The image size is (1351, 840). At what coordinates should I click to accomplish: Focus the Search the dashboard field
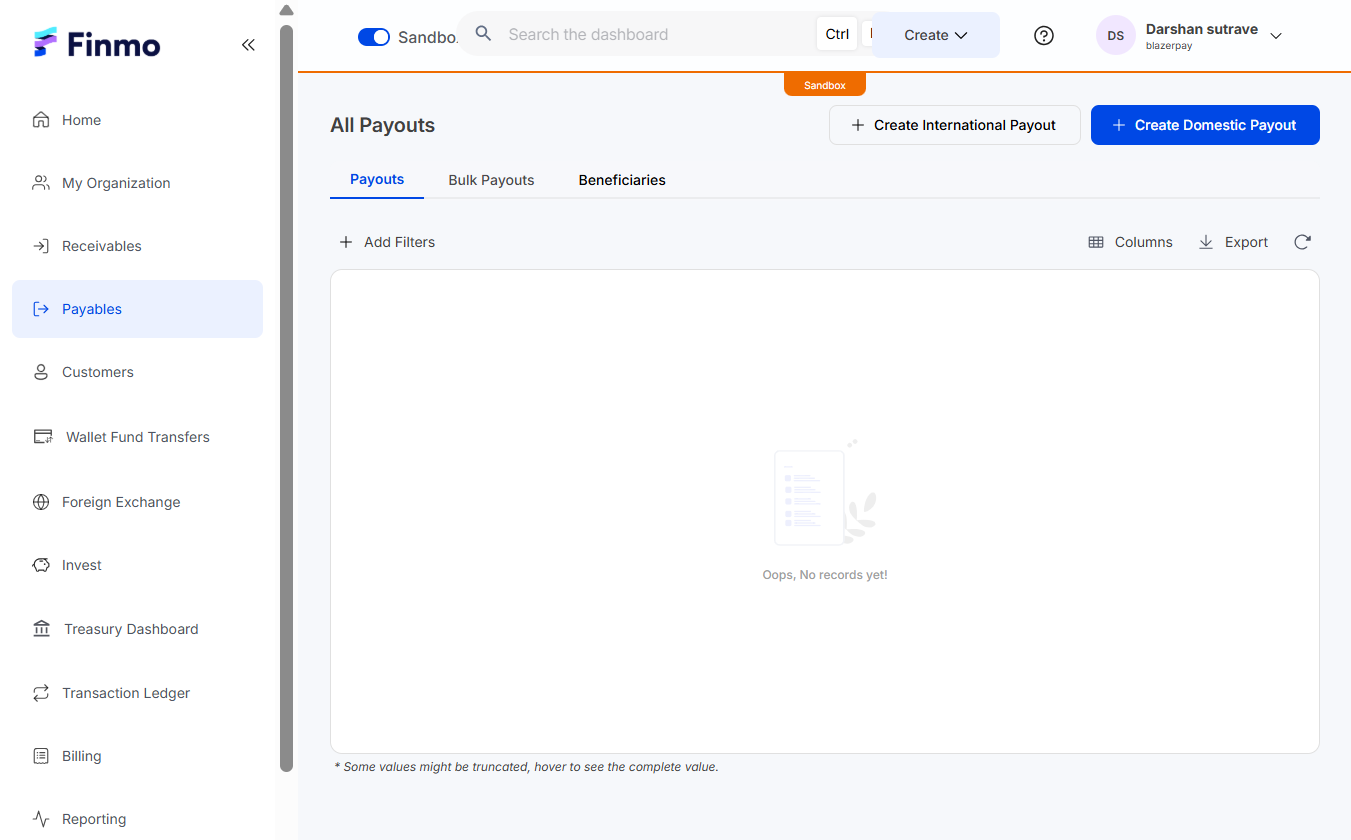655,34
